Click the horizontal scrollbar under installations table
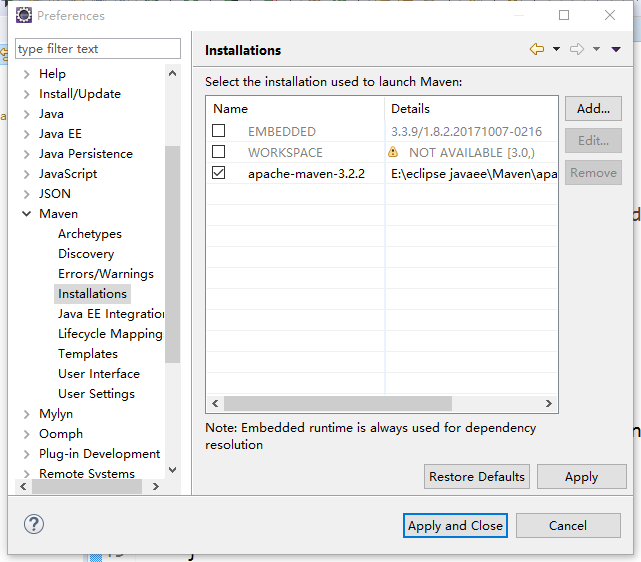Viewport: 641px width, 562px height. pos(340,403)
